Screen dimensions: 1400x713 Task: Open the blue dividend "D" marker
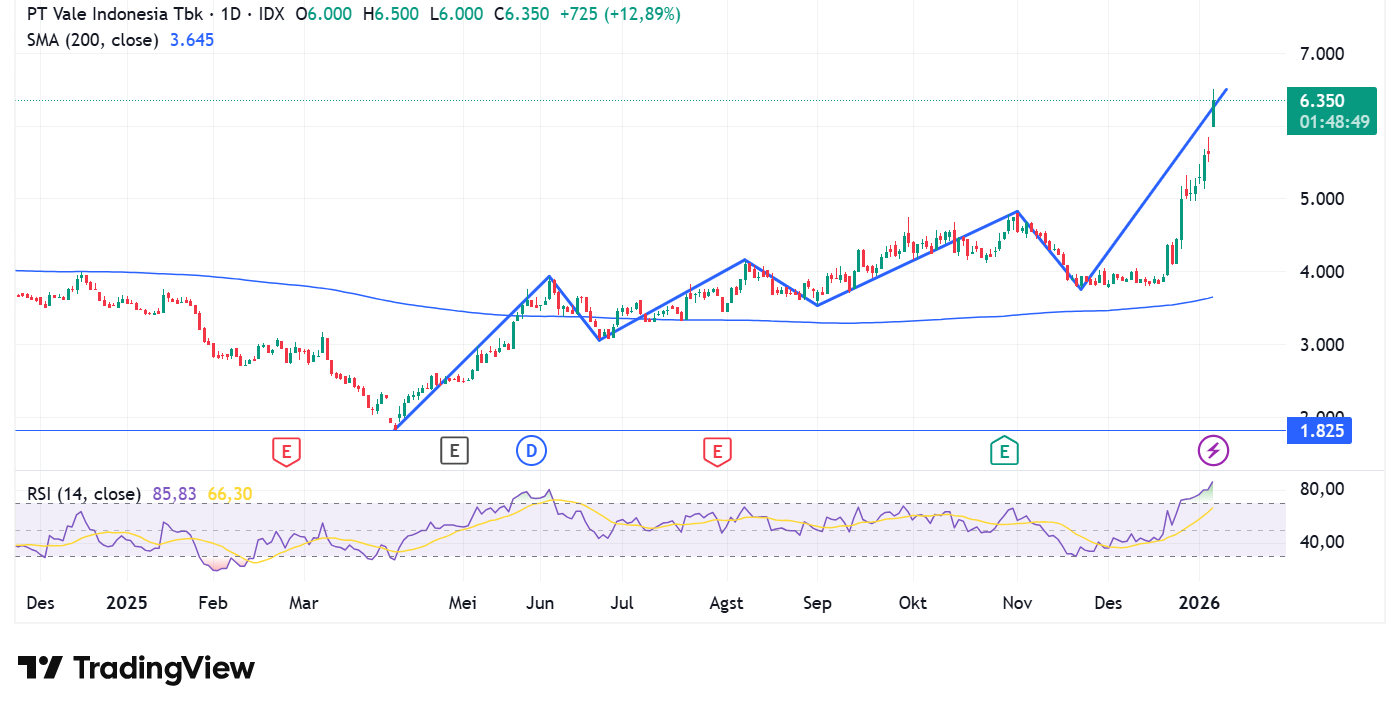click(531, 451)
